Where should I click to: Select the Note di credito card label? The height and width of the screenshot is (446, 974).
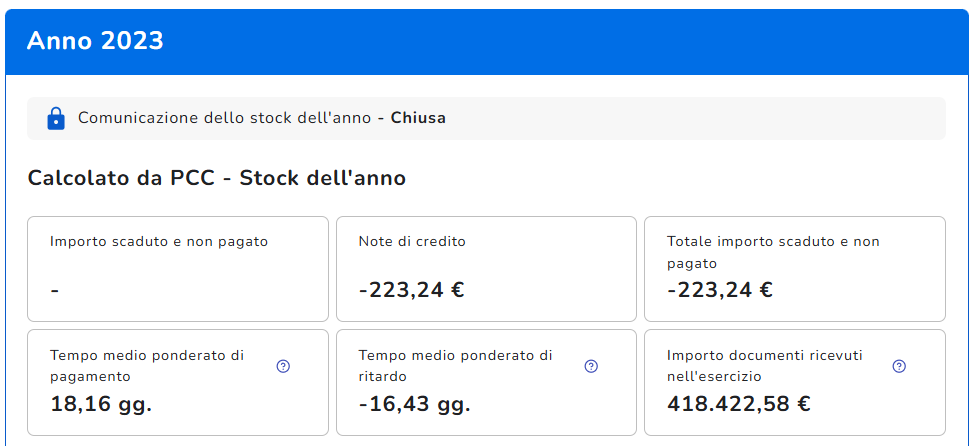[x=412, y=241]
